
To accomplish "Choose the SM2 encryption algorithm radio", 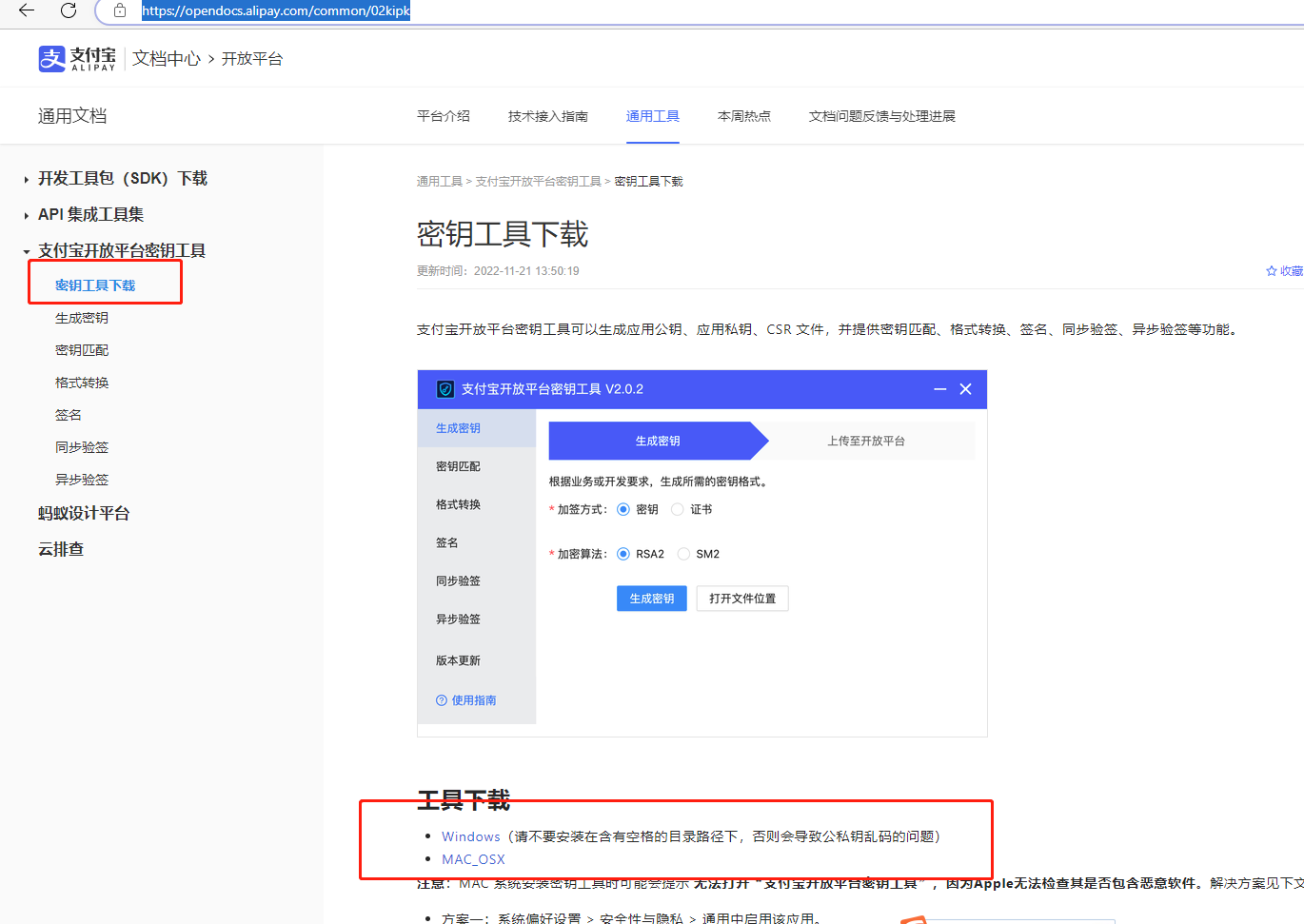I will pyautogui.click(x=683, y=554).
